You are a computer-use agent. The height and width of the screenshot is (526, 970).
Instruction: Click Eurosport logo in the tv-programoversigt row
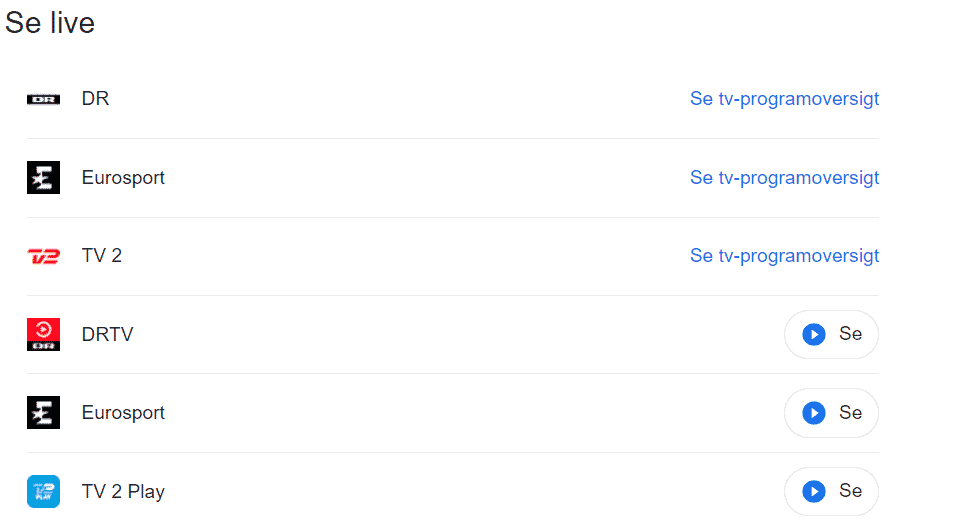point(43,178)
